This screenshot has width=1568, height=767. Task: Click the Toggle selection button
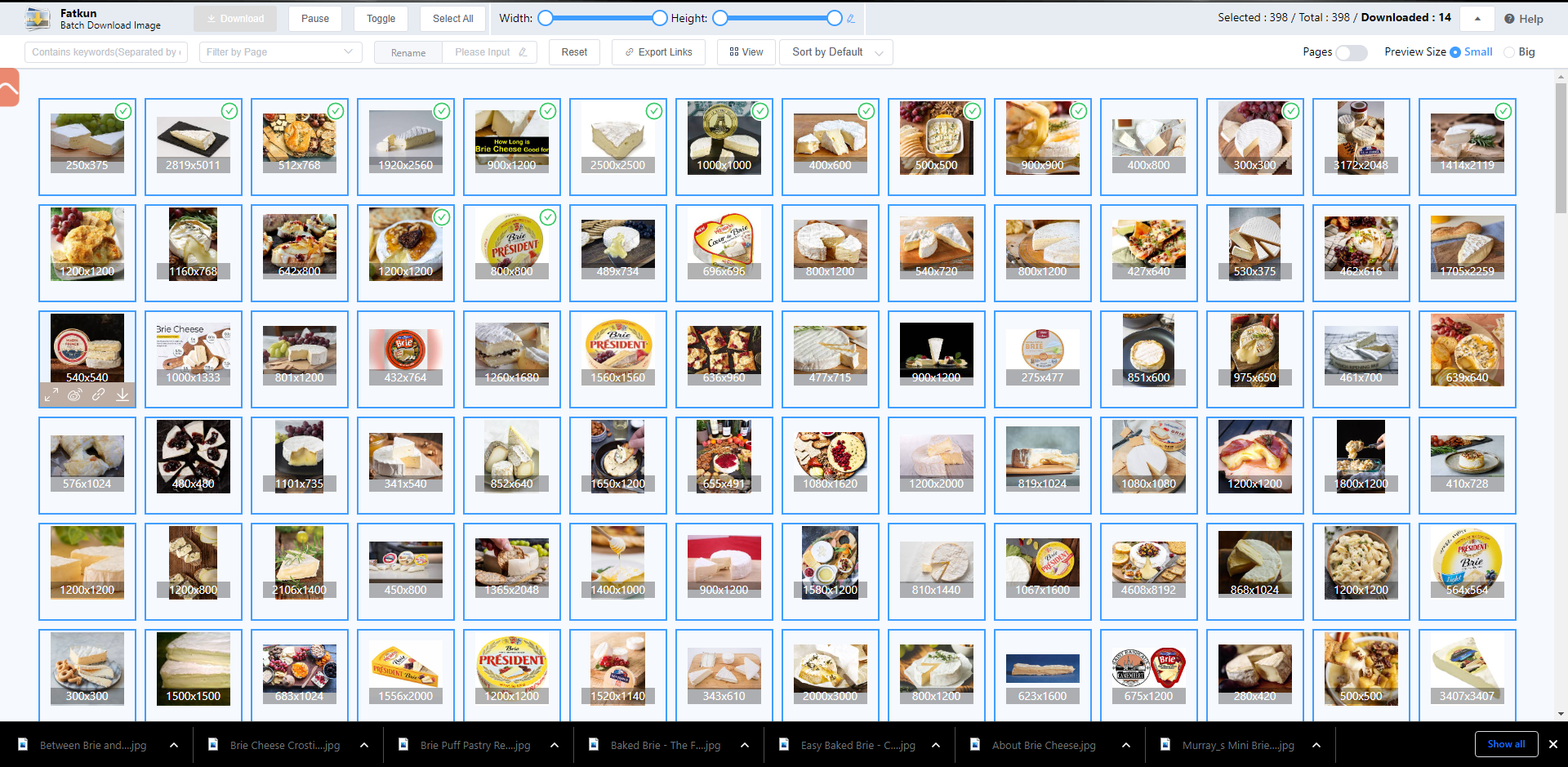coord(381,18)
